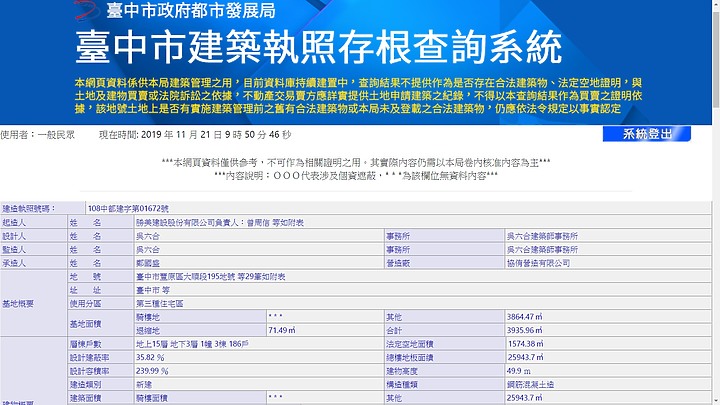
Task: Click the notice line 內容說明:OOO代表涉及個資遮蔽
Action: (x=356, y=175)
